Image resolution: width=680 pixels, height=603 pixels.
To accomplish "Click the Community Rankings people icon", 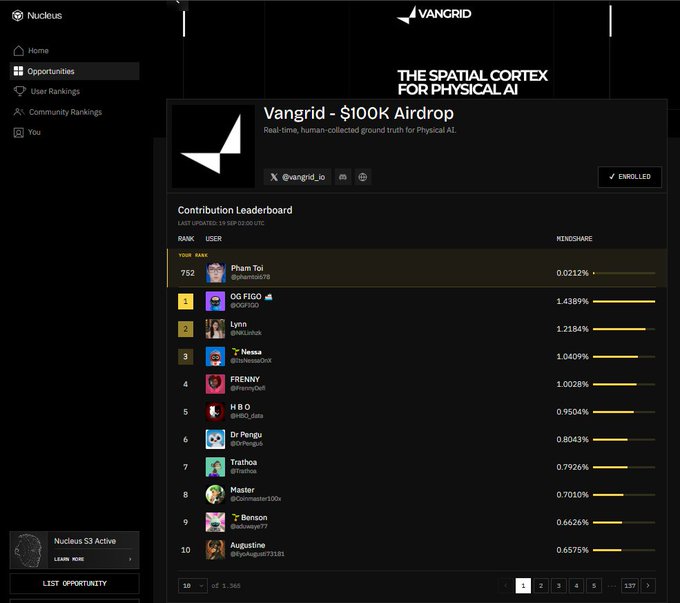I will pos(19,112).
